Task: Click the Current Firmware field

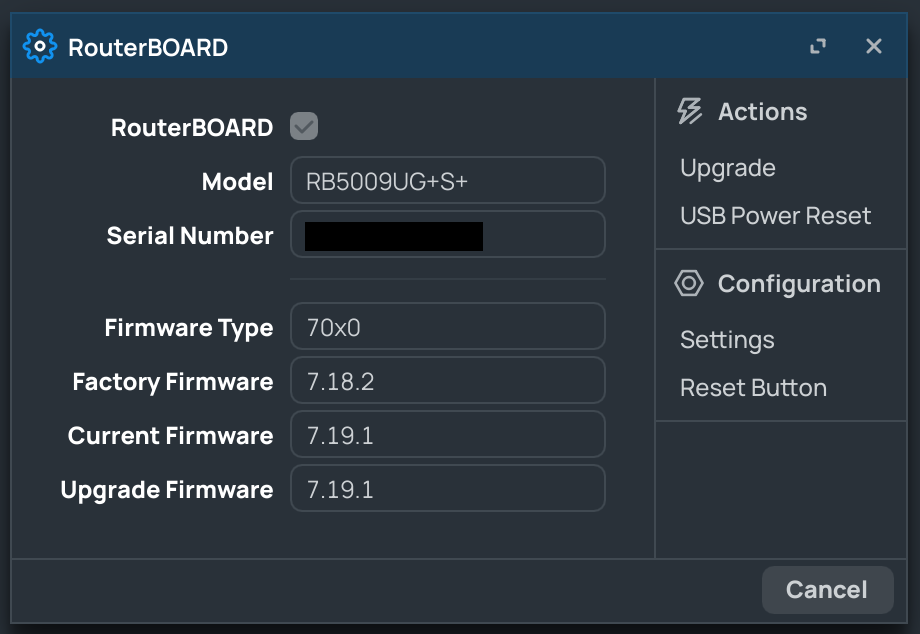Action: 448,434
